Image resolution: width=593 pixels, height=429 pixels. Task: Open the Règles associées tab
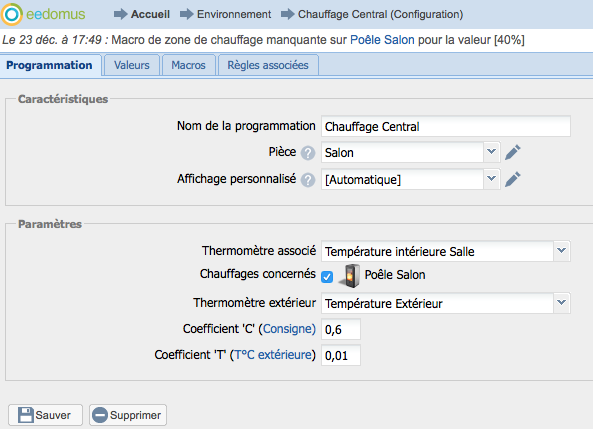pyautogui.click(x=268, y=65)
